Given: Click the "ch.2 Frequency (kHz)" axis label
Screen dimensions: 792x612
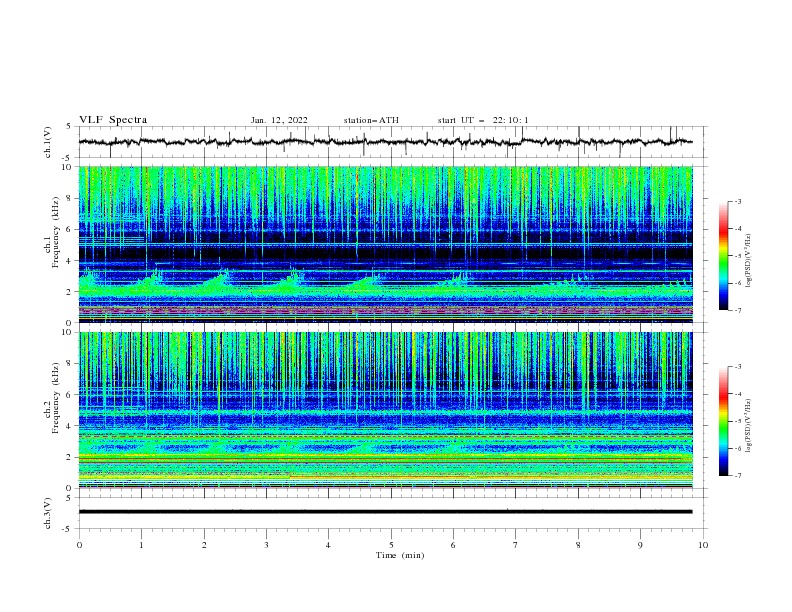Looking at the screenshot, I should coord(52,397).
